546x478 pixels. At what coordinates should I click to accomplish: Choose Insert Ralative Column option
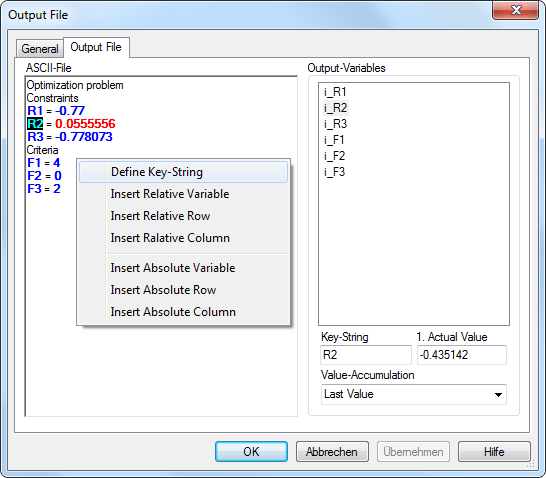point(183,238)
